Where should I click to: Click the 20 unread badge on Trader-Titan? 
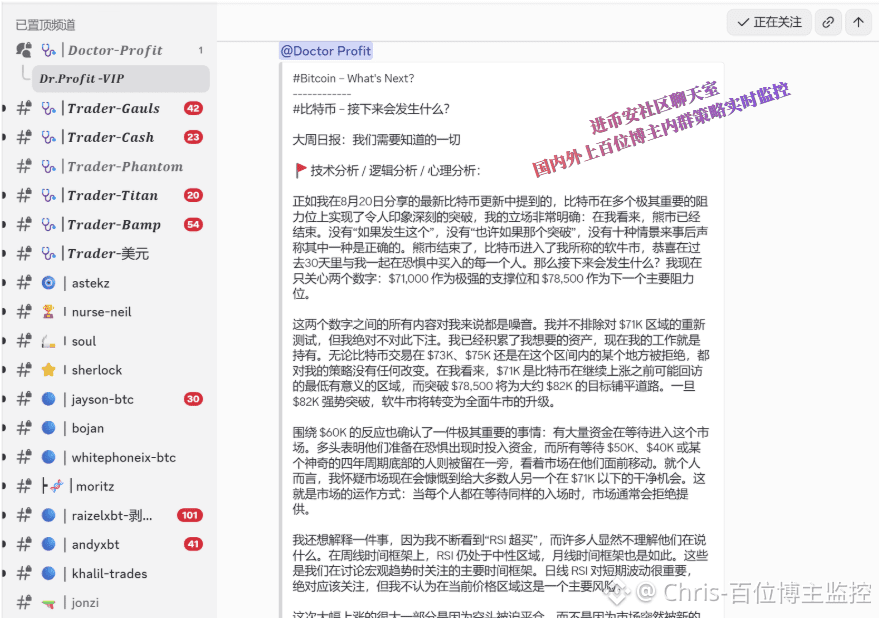pos(193,195)
